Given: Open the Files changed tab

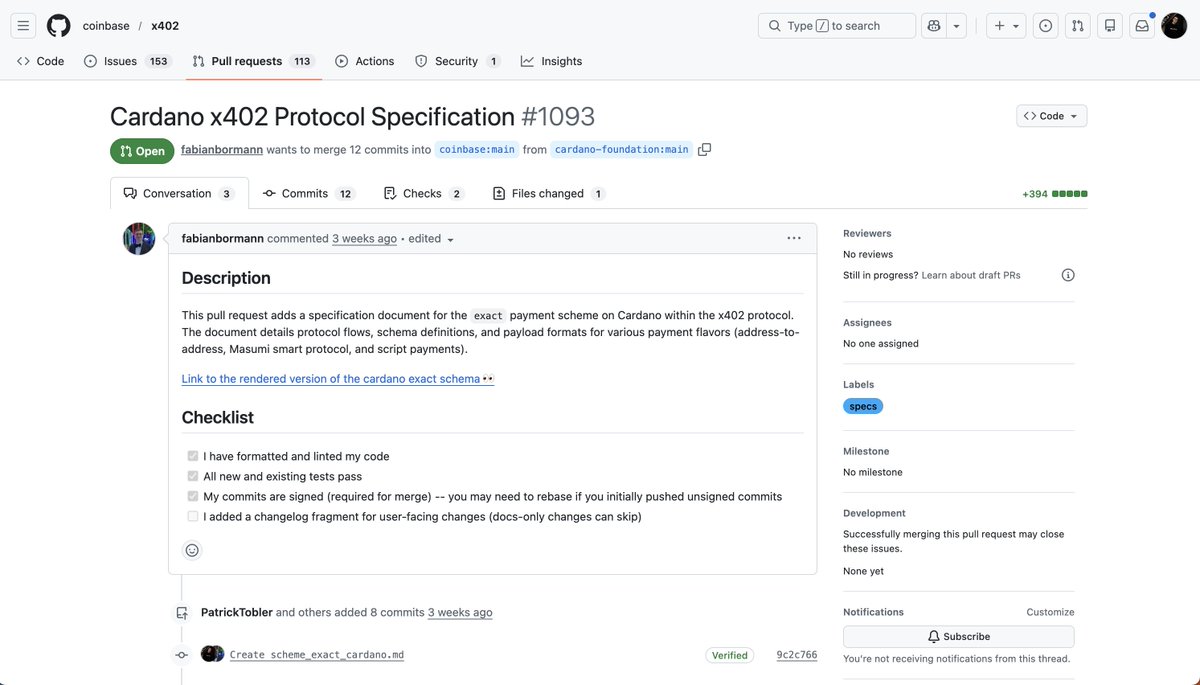Looking at the screenshot, I should [x=548, y=194].
